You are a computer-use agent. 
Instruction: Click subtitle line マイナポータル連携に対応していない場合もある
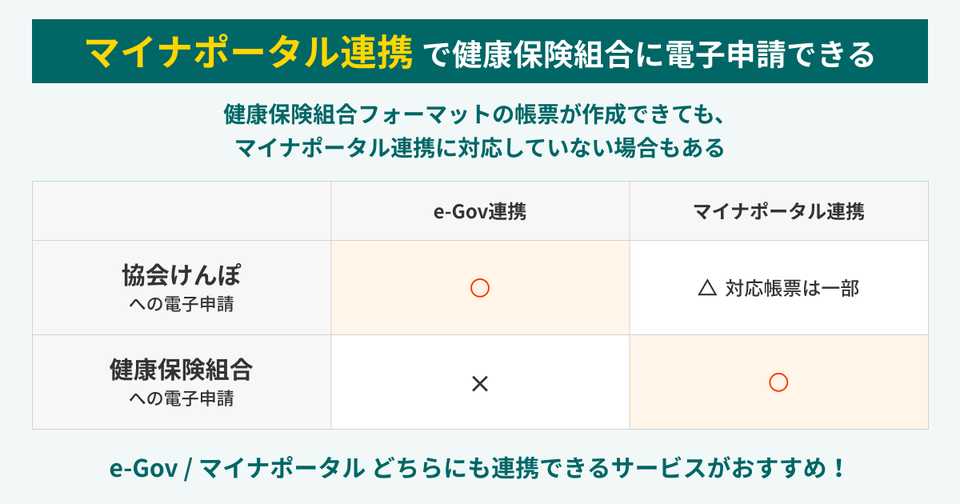point(479,148)
